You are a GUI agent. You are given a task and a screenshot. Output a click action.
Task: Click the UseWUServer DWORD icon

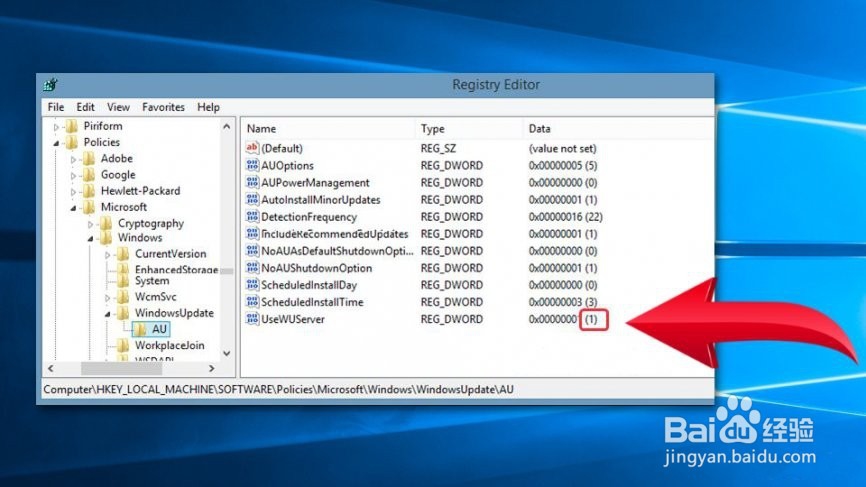252,319
